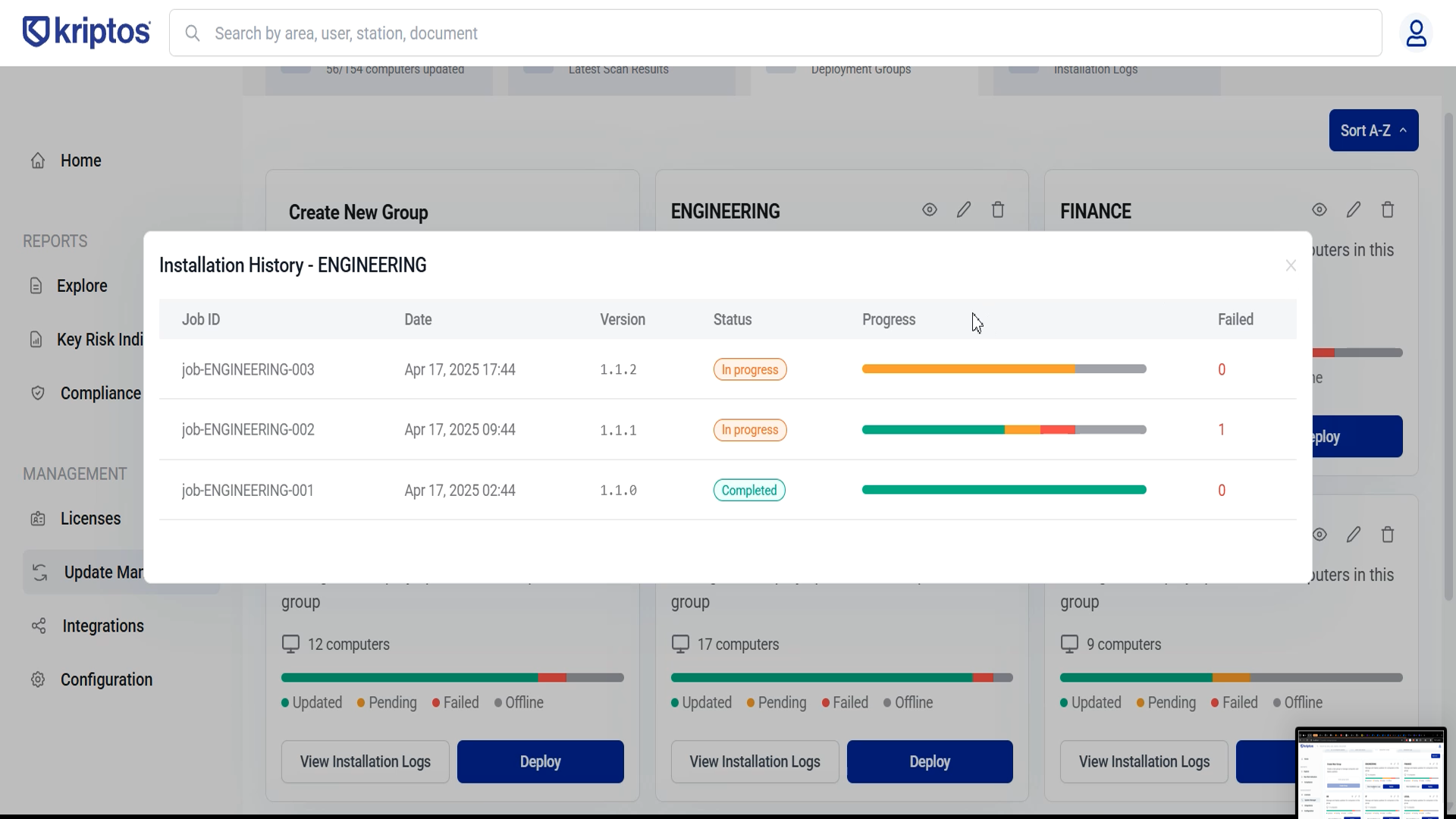Select the Update Manager refresh icon

coord(38,573)
